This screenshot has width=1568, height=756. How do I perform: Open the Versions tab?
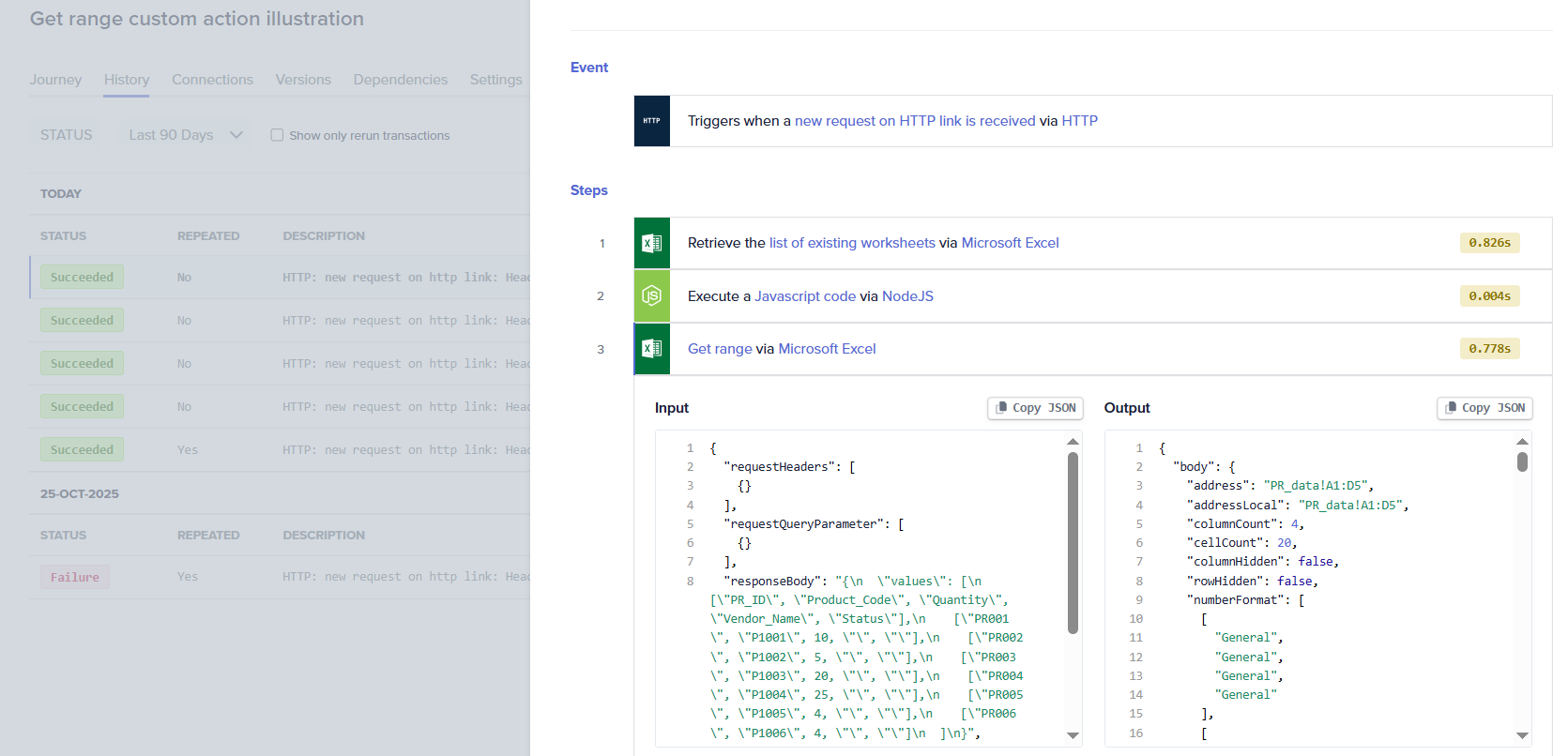pos(303,80)
